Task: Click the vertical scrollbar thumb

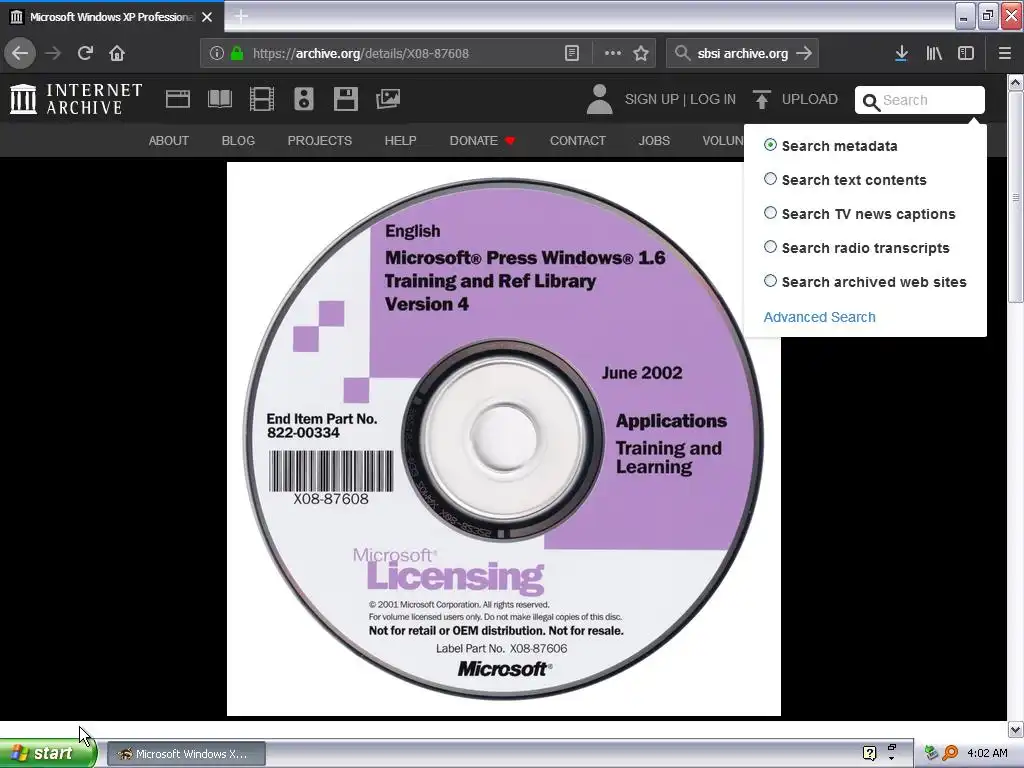Action: (x=1016, y=197)
